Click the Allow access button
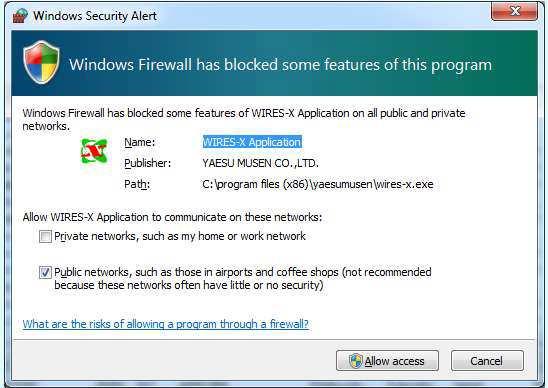Screen dimensions: 548x388 point(387,361)
